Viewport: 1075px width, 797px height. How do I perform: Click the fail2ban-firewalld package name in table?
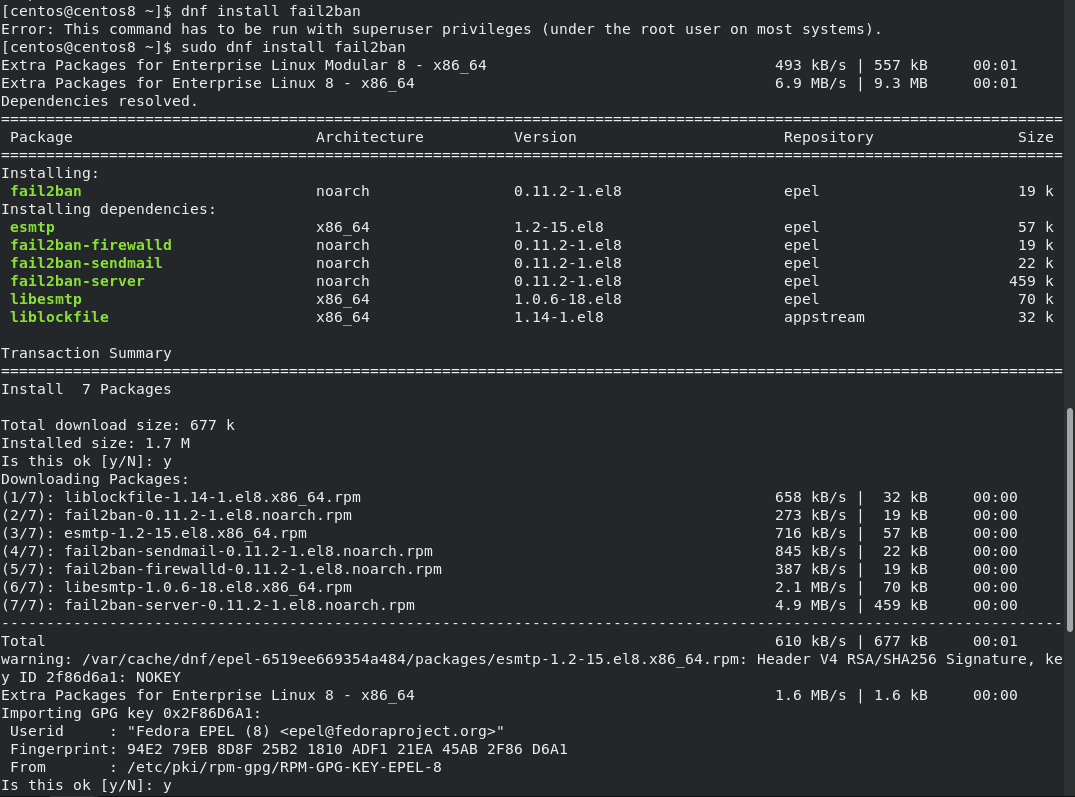click(x=91, y=245)
